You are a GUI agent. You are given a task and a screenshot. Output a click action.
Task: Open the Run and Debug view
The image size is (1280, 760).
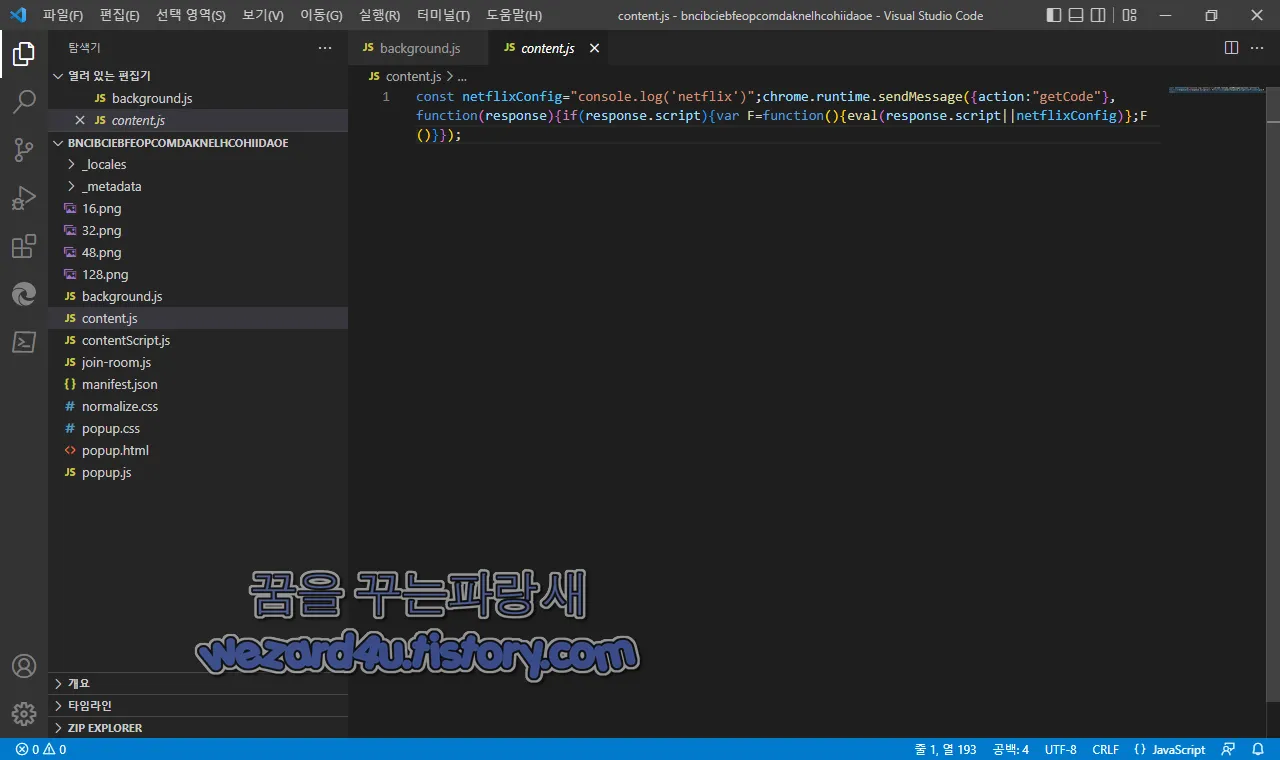22,197
